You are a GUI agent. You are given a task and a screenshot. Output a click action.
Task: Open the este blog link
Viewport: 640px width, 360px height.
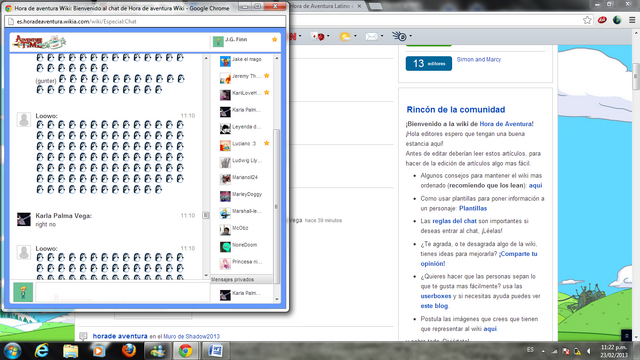tap(434, 306)
